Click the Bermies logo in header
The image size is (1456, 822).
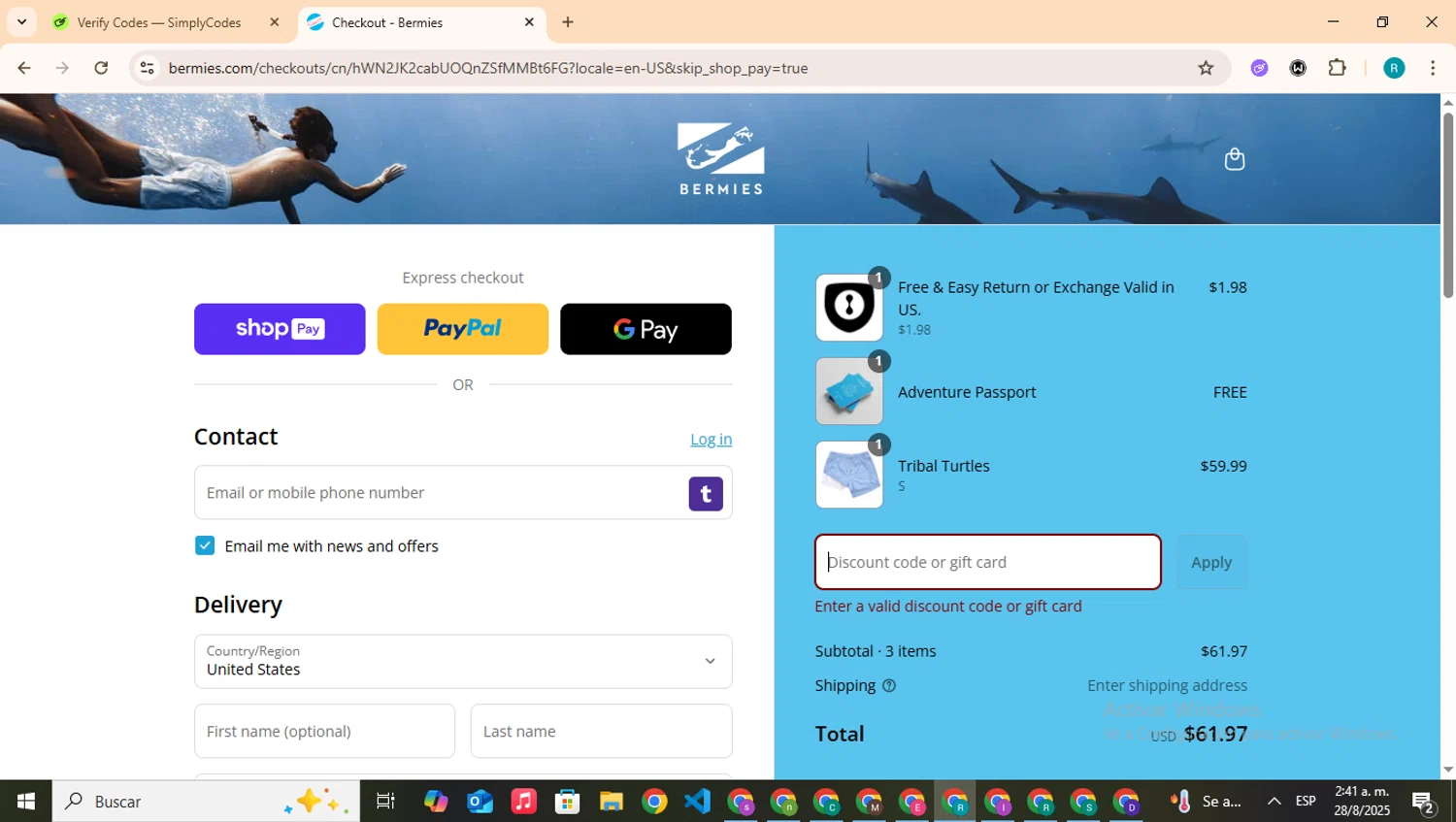pos(720,159)
